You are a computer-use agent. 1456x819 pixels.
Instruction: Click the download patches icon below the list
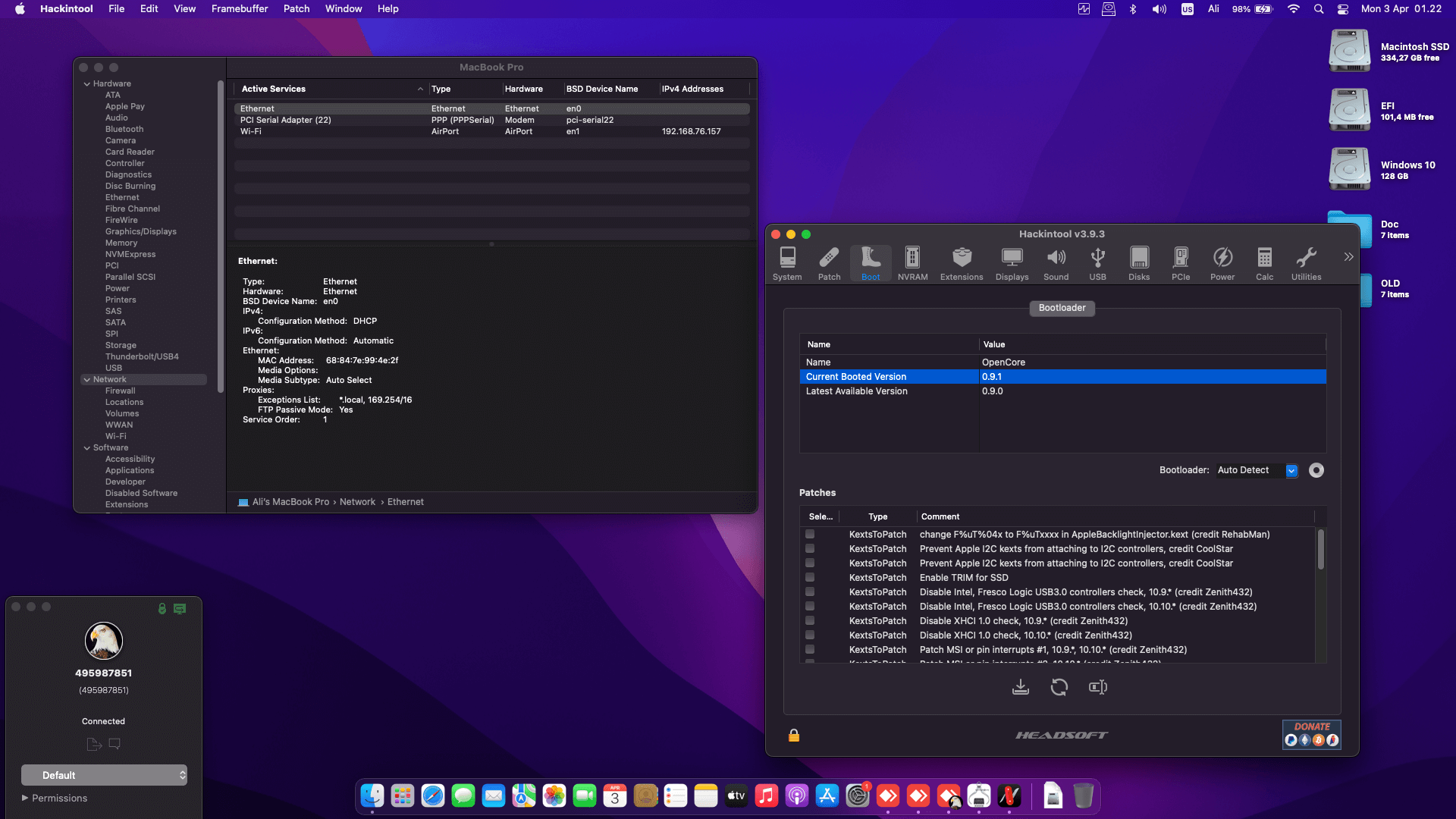pos(1021,687)
